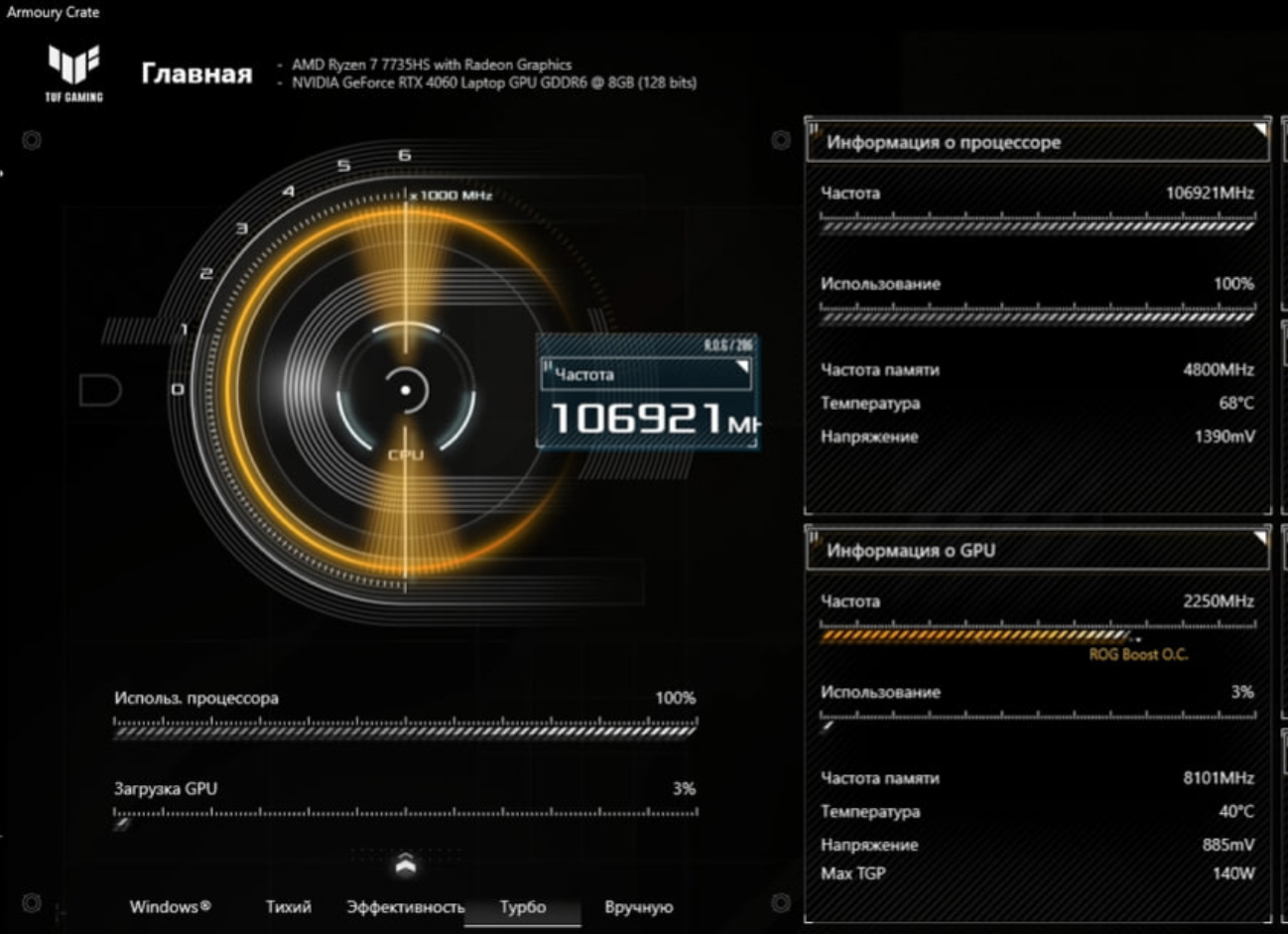Click the processor Использование bar in info panel
This screenshot has height=934, width=1288.
[1037, 314]
